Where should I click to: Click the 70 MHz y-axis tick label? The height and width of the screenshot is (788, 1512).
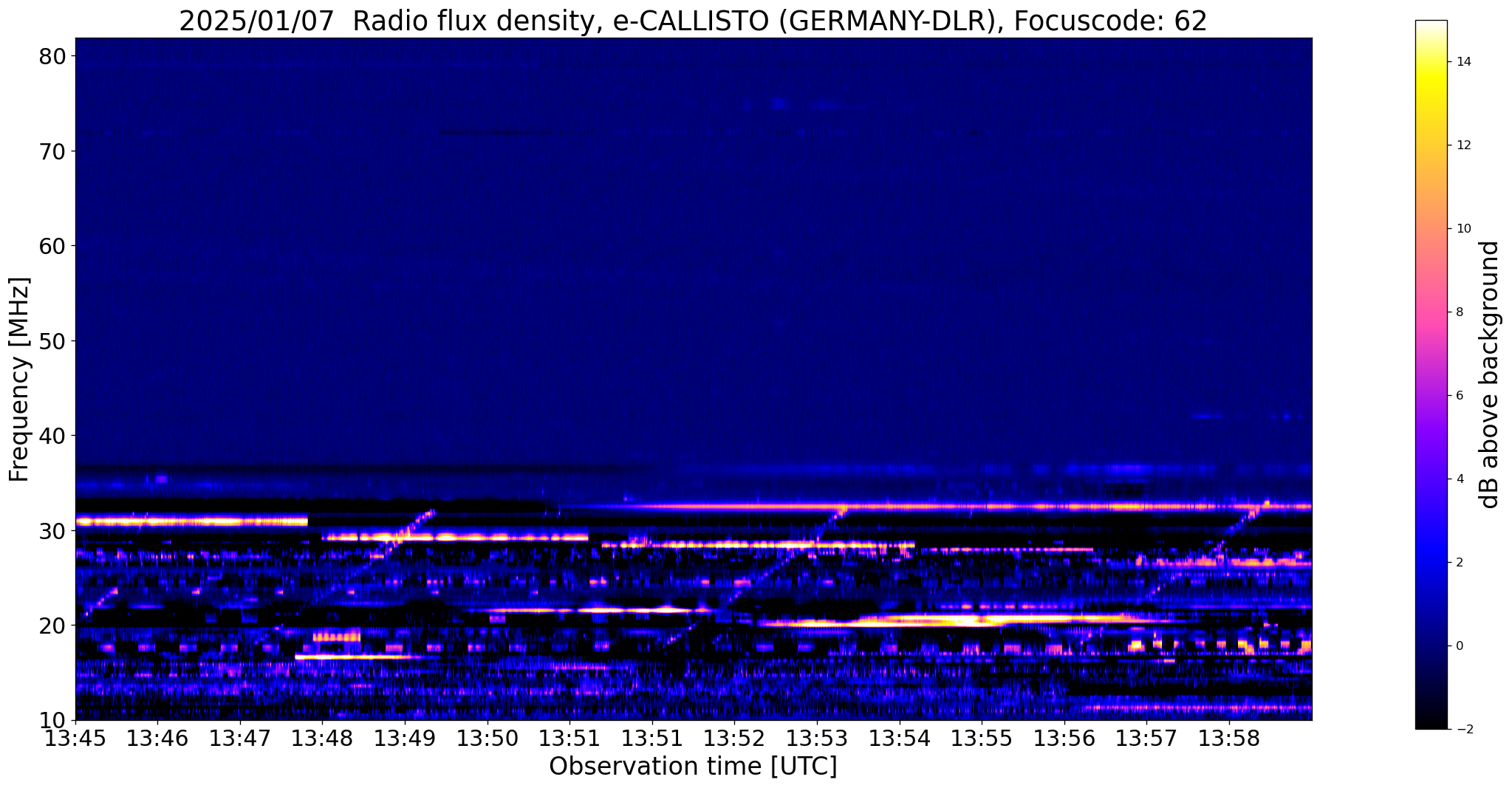[52, 151]
